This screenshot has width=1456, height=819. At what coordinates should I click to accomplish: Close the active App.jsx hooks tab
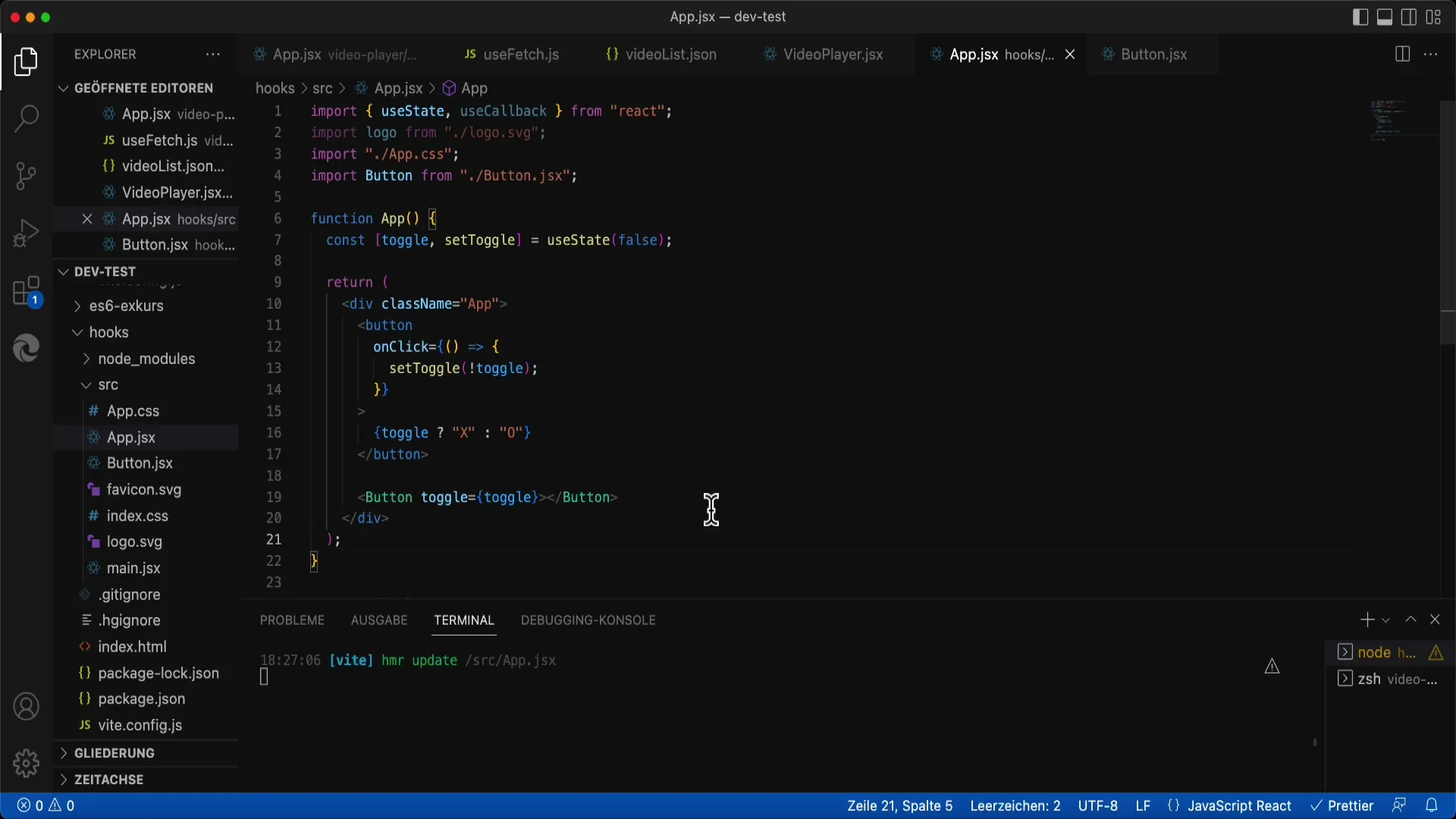pos(1070,55)
